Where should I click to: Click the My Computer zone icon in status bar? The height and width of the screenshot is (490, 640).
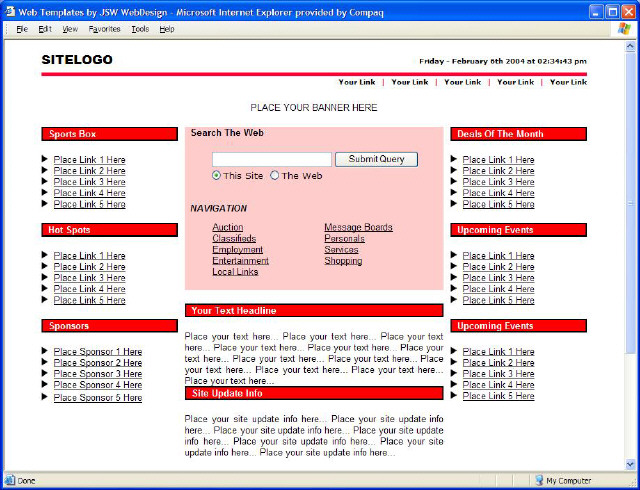(x=539, y=481)
